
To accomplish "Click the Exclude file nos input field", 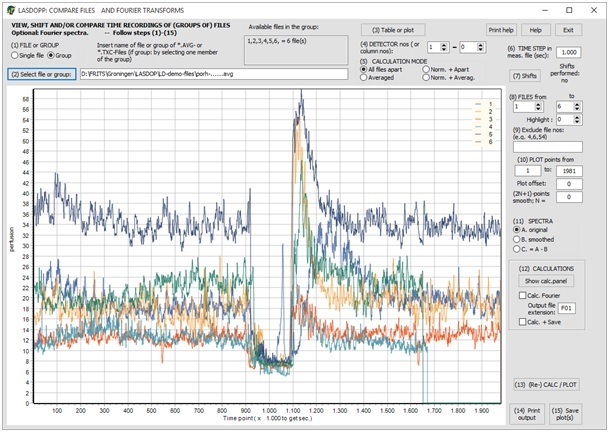I will (547, 147).
